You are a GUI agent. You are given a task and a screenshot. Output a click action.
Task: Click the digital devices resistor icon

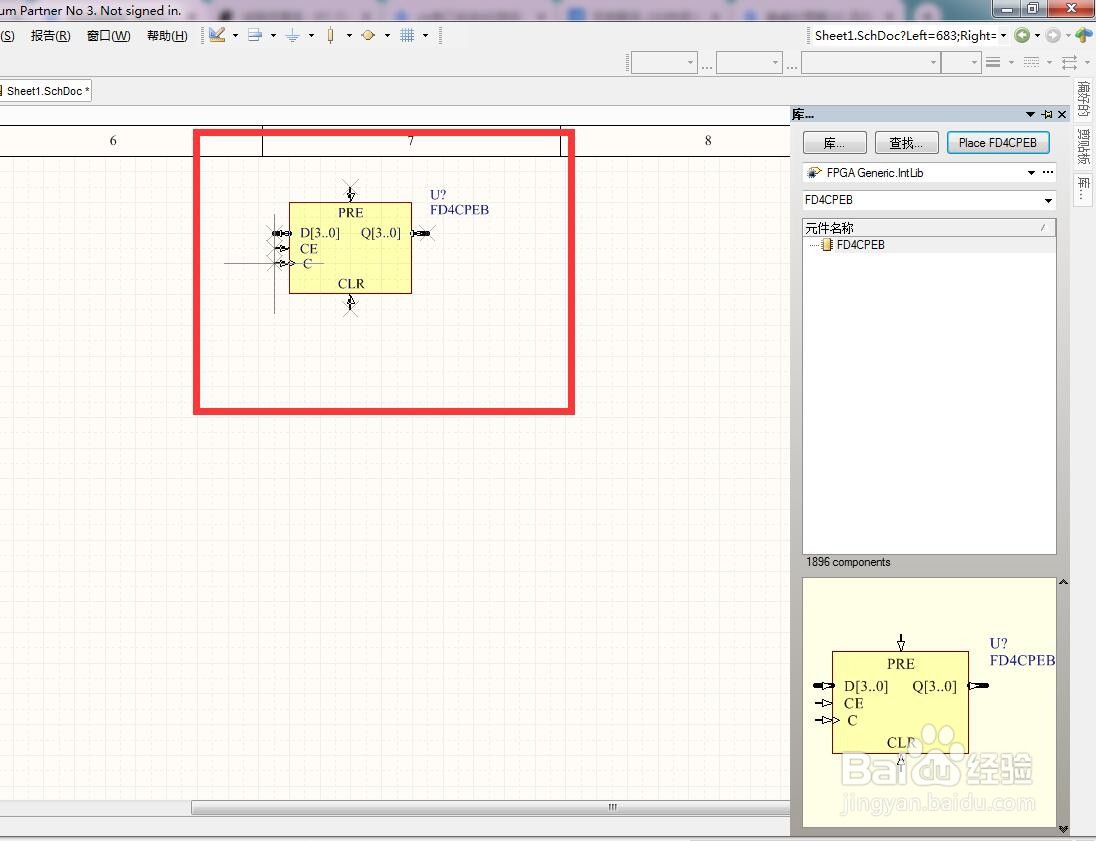click(331, 35)
